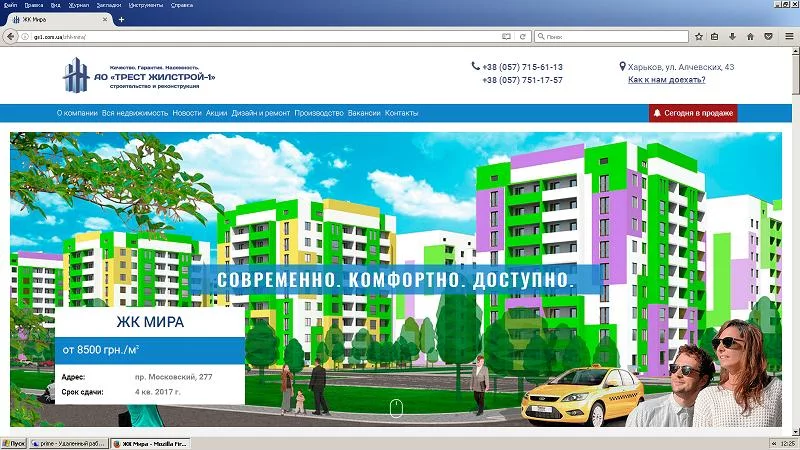Click the Современно. Комфортно. Доступно. banner text
The image size is (800, 450).
(x=396, y=280)
